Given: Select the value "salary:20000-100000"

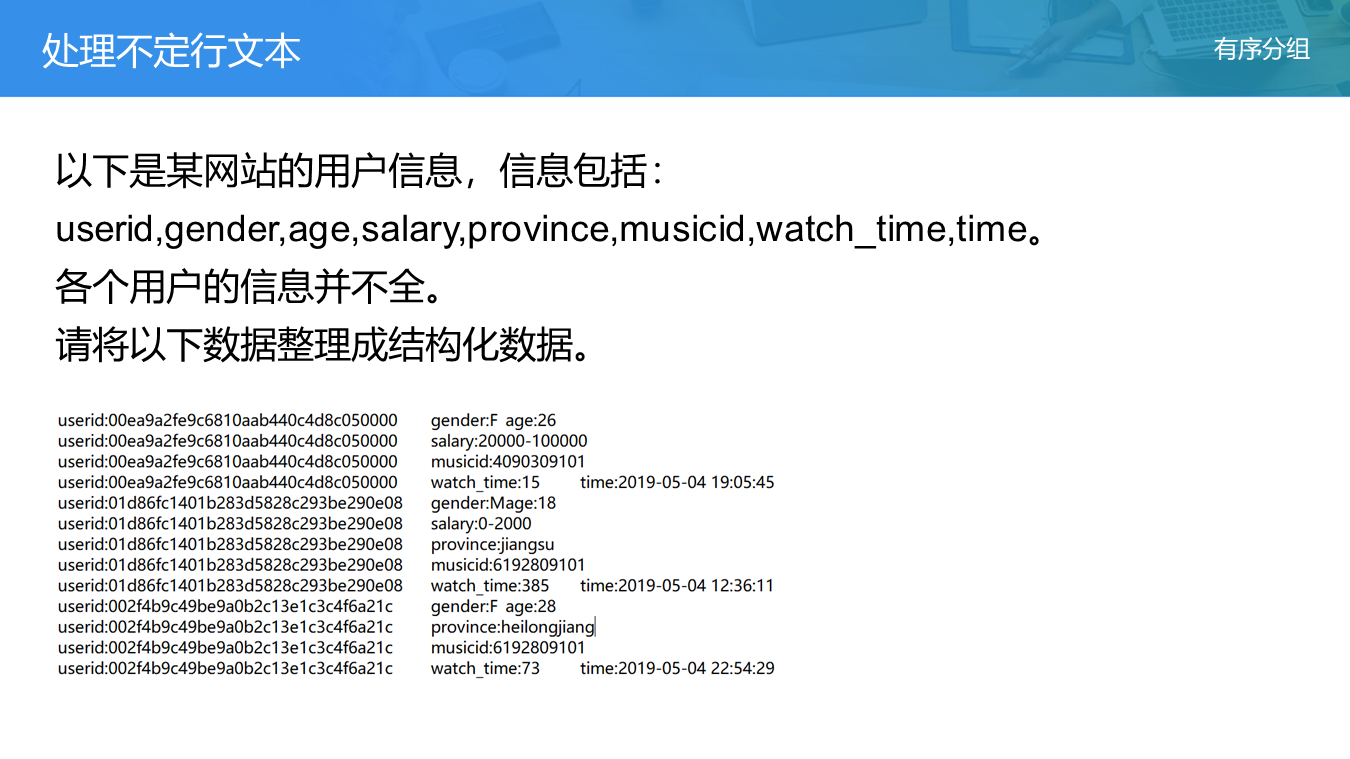Looking at the screenshot, I should point(509,441).
